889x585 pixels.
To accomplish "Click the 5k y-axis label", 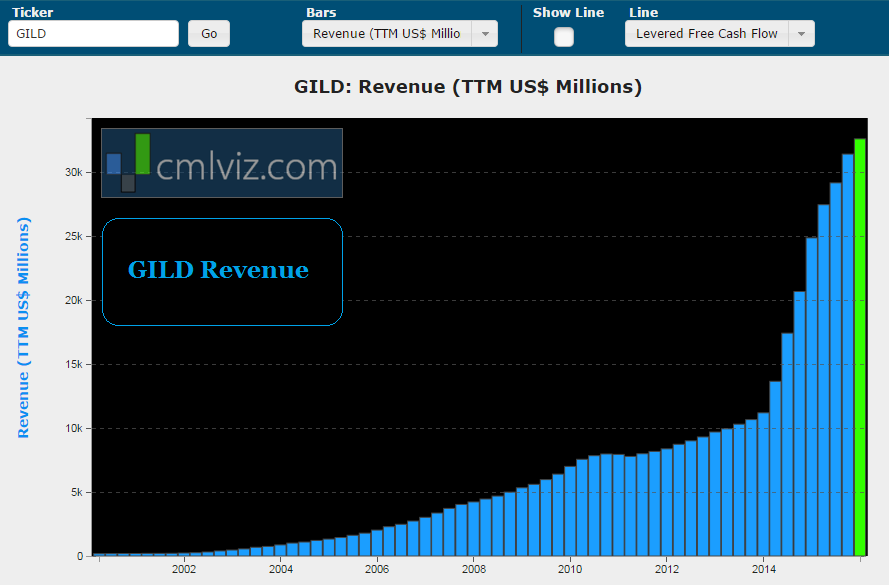I will (77, 493).
